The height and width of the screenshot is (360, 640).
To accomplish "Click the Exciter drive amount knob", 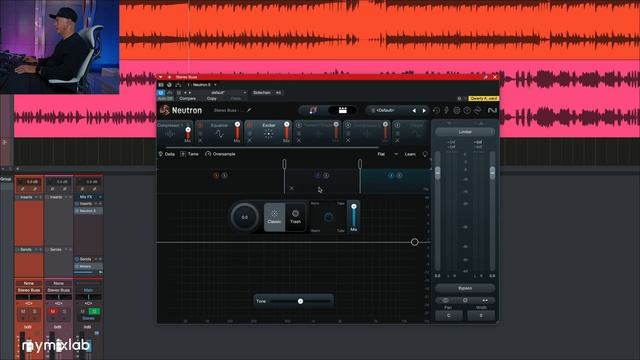I will coord(244,217).
